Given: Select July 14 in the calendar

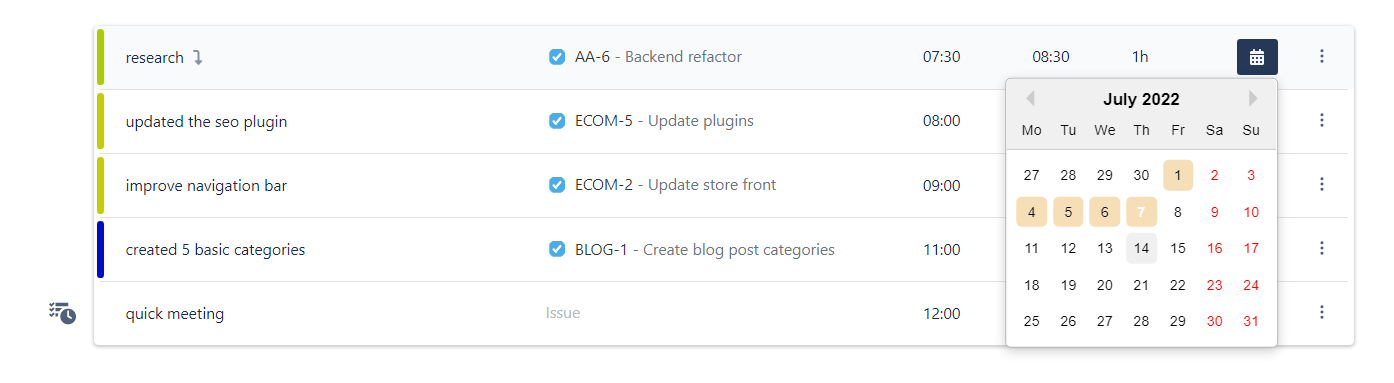Looking at the screenshot, I should pyautogui.click(x=1141, y=248).
